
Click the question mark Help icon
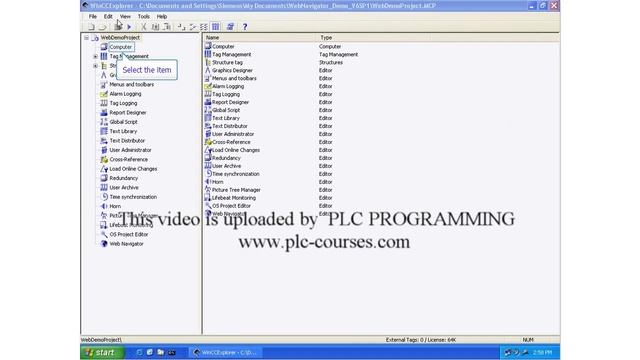coord(245,27)
